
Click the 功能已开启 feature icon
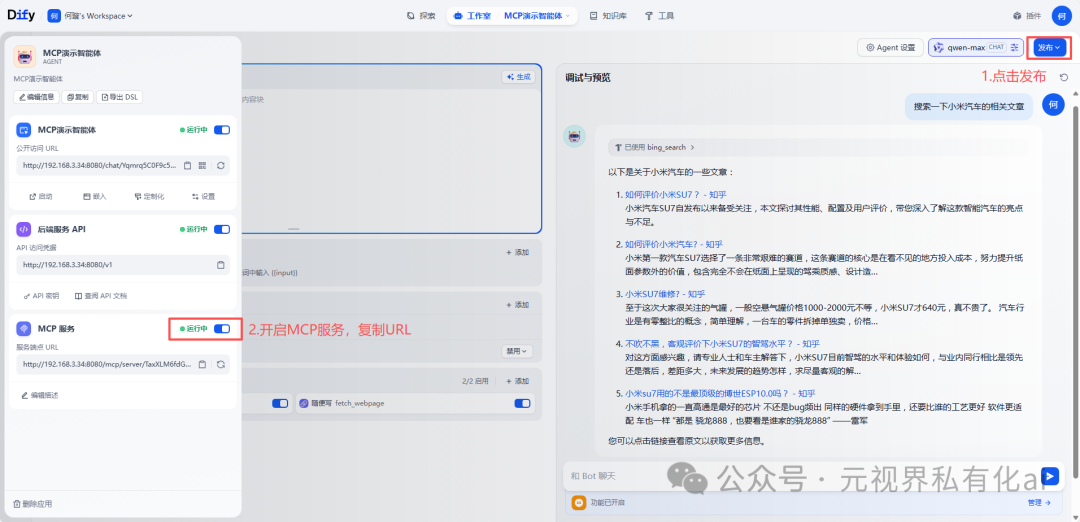coord(579,503)
